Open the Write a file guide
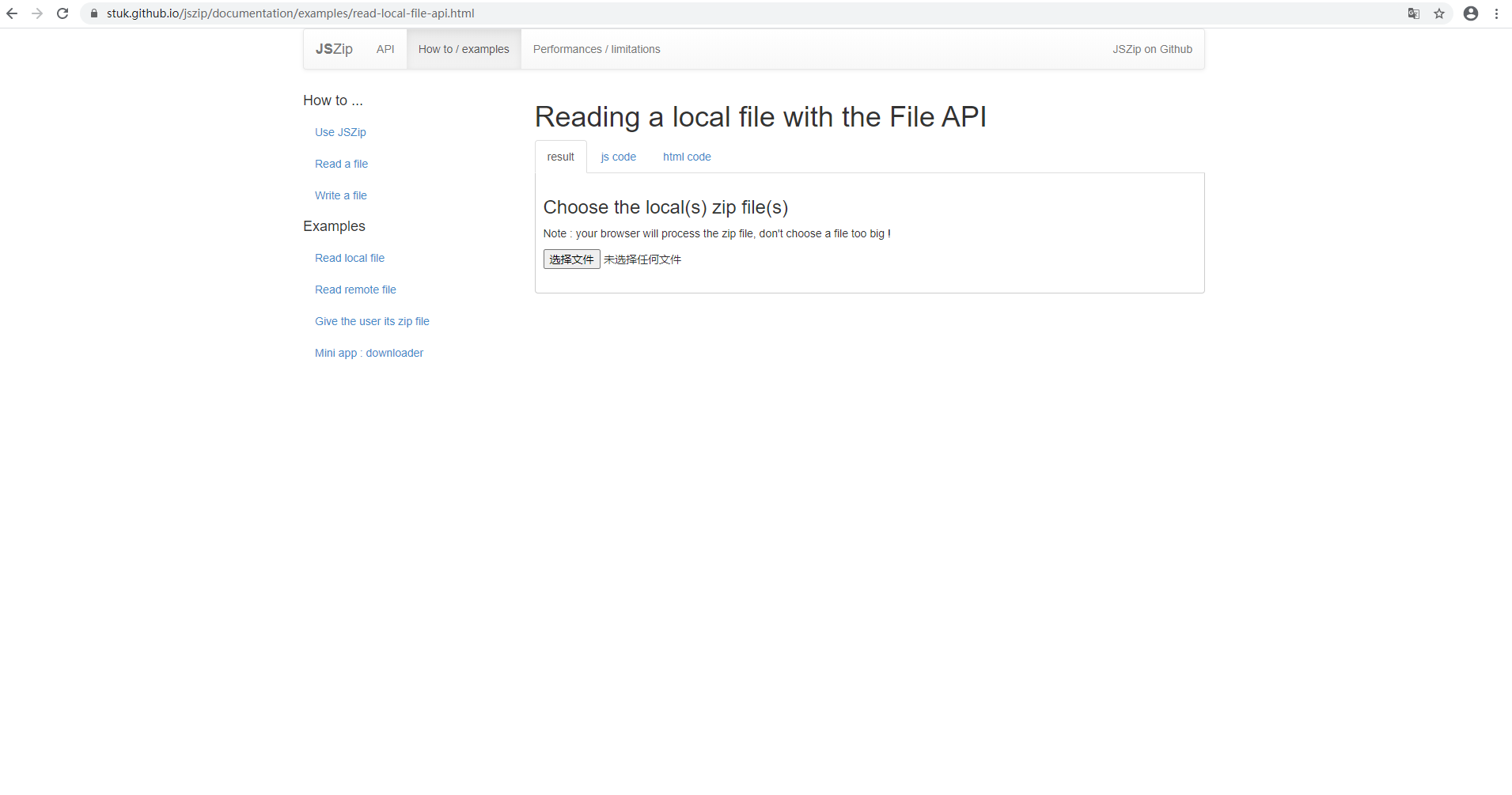1512x795 pixels. [x=340, y=195]
